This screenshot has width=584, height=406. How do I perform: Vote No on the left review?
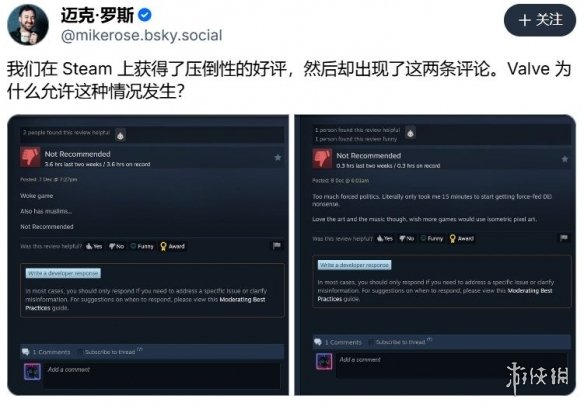click(117, 246)
